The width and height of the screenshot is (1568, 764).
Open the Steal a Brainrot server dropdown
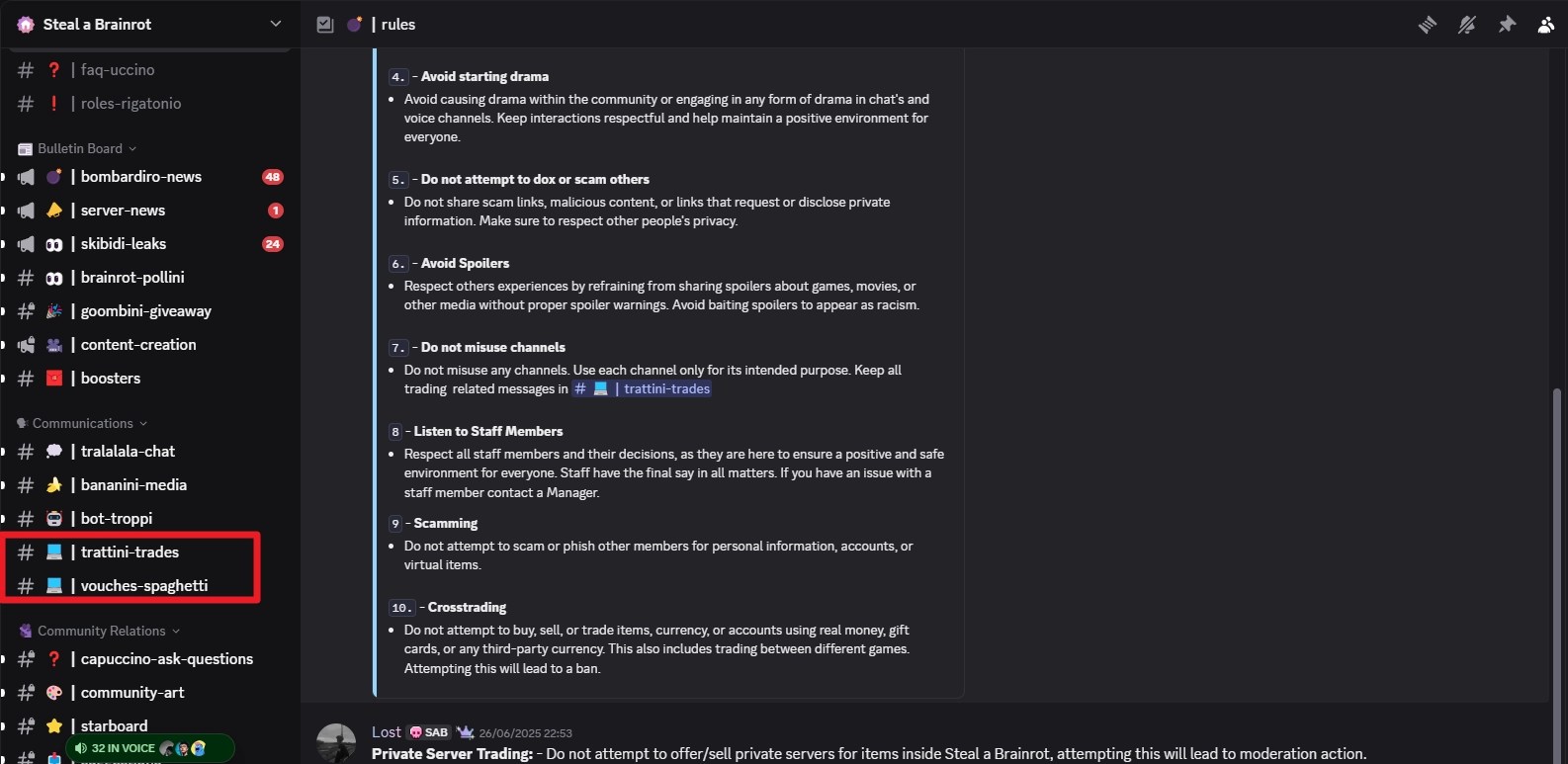pos(275,24)
